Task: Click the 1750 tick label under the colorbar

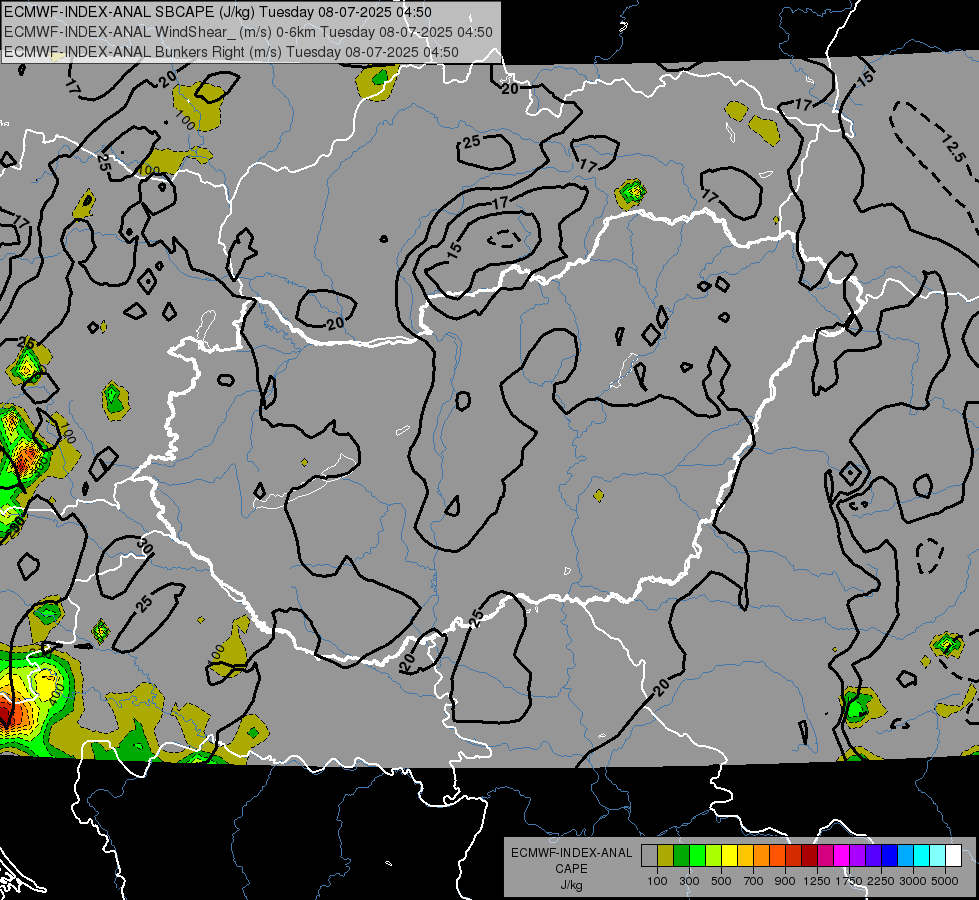Action: 849,881
